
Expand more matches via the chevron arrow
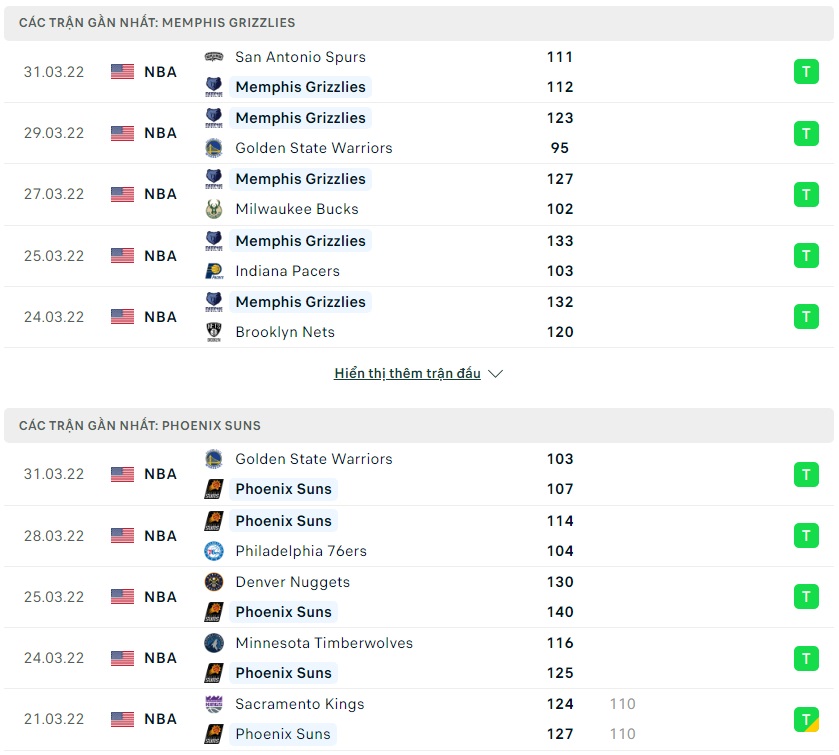coord(495,374)
